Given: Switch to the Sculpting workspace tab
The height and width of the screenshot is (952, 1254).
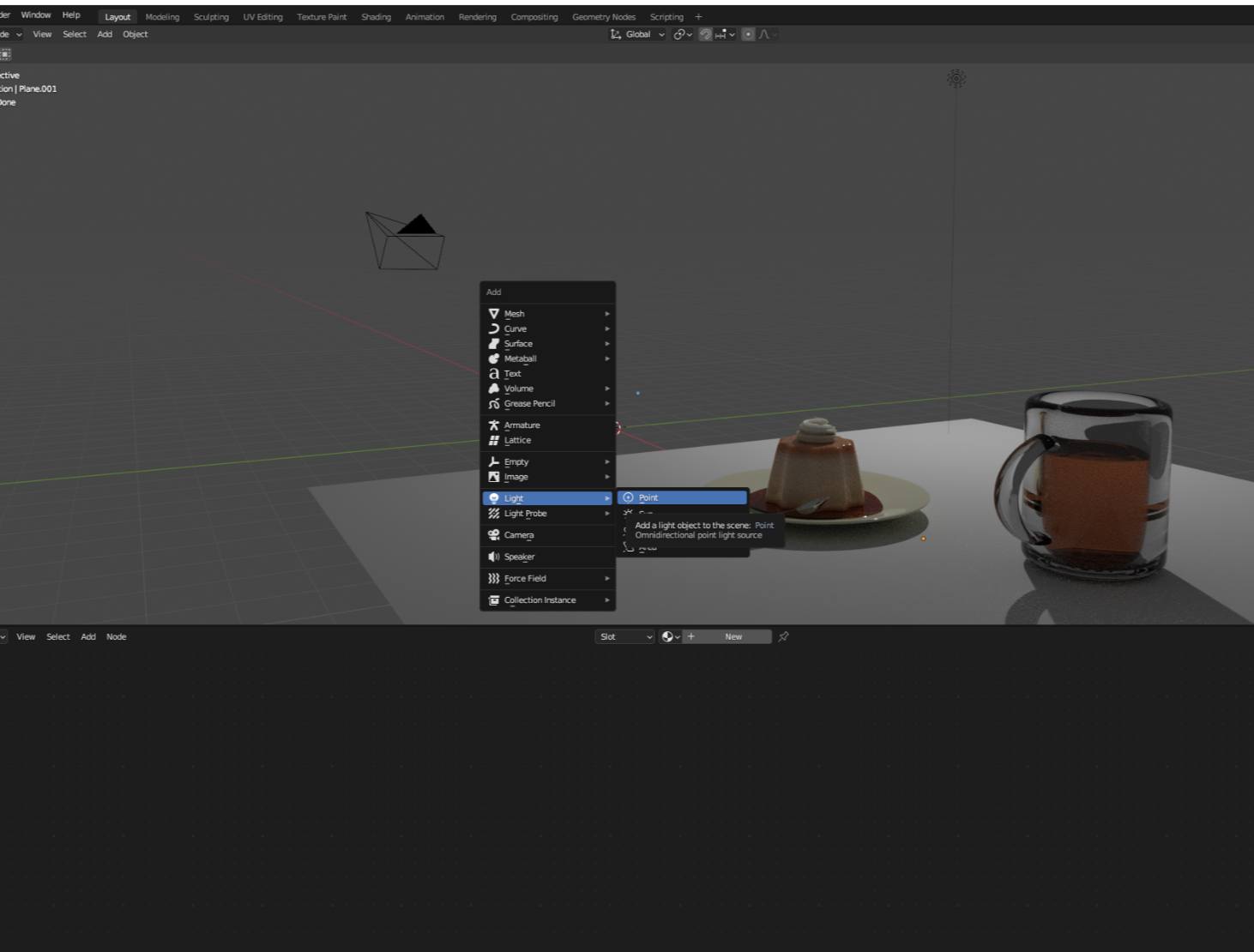Looking at the screenshot, I should [x=211, y=17].
